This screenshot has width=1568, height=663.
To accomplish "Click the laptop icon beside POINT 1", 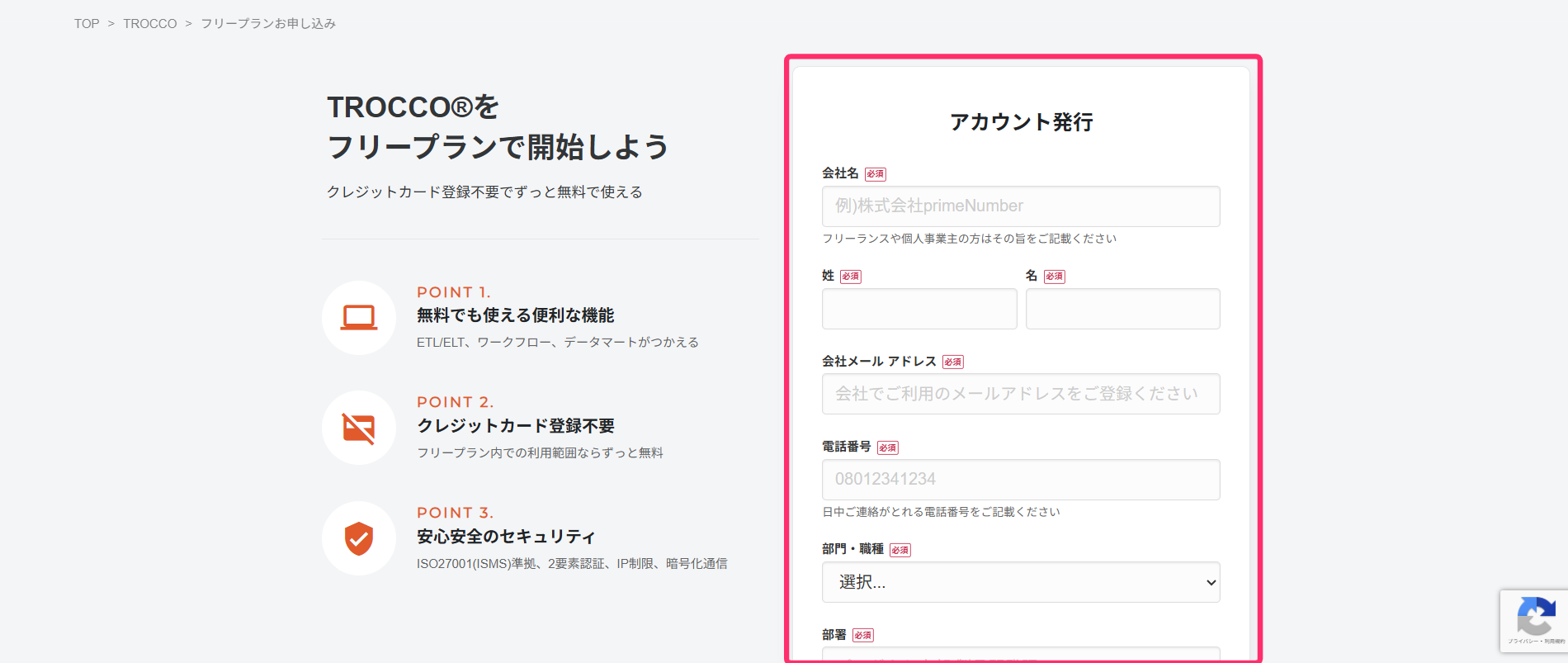I will tap(359, 318).
